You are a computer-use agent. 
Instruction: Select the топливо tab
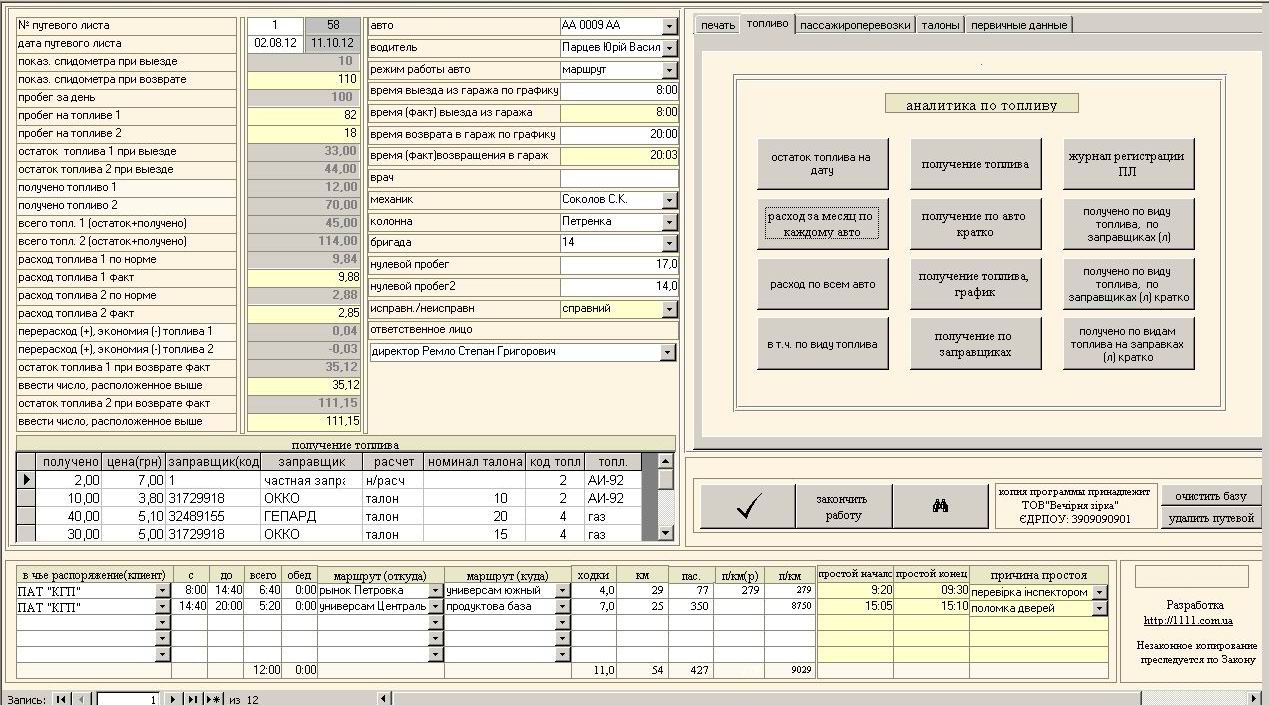768,24
